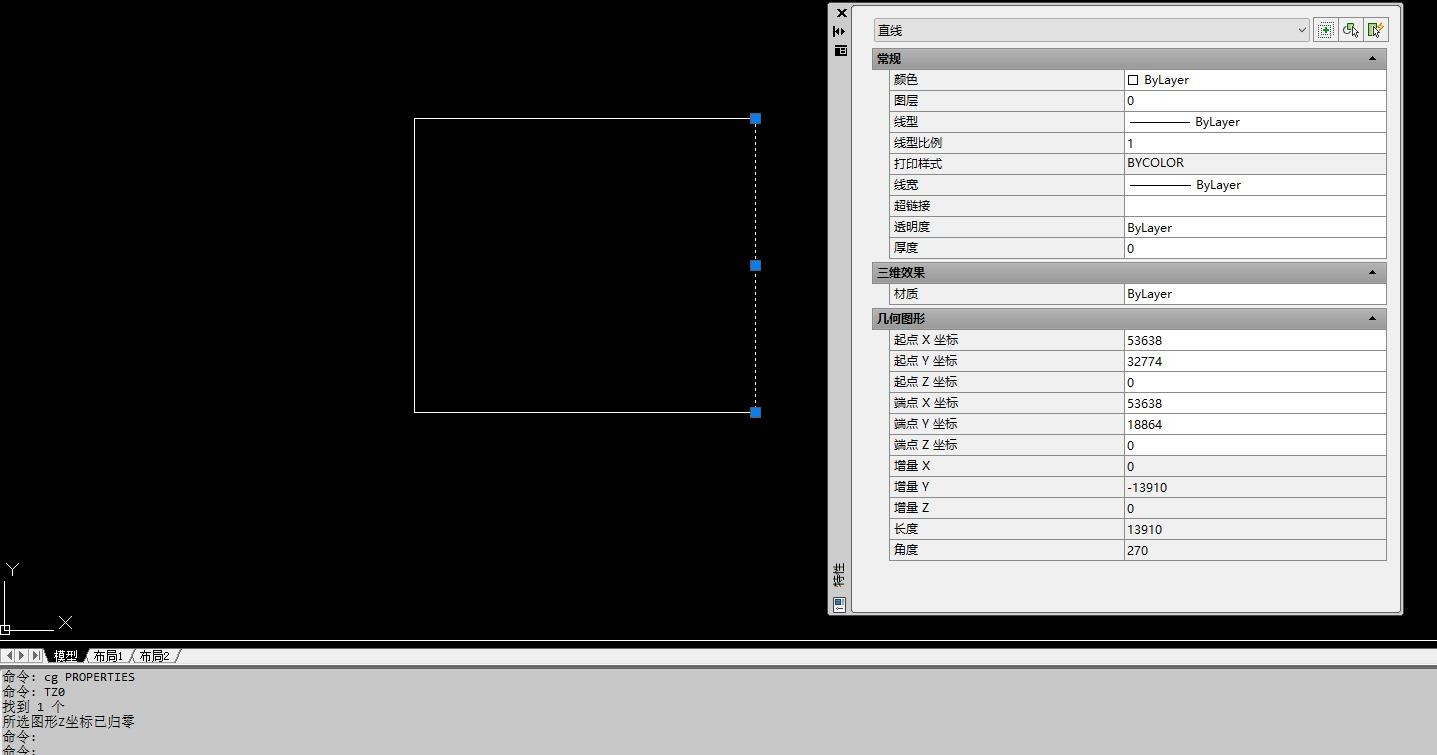The width and height of the screenshot is (1437, 755).
Task: Switch to the 模型 tab
Action: click(66, 656)
